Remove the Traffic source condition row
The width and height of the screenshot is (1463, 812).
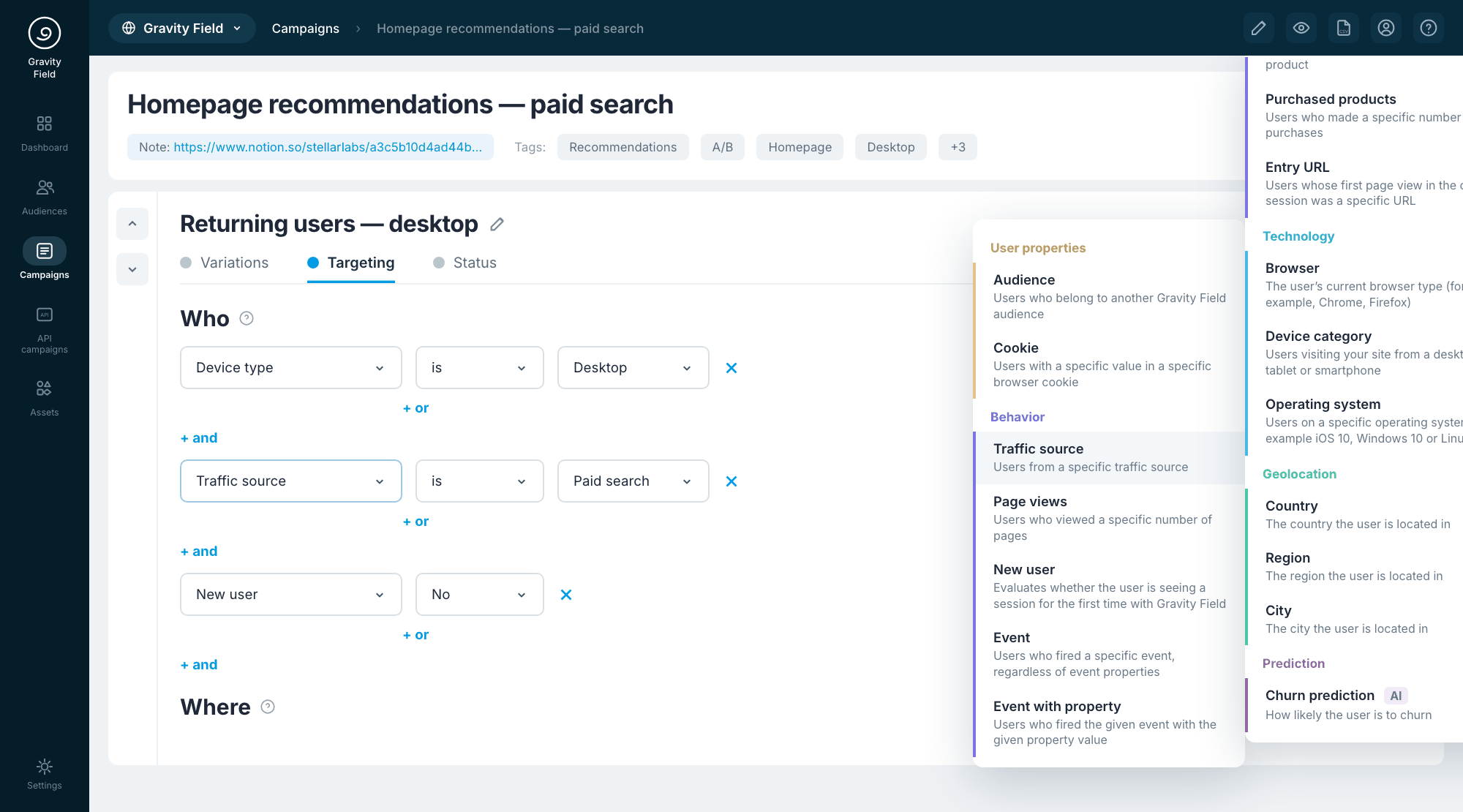click(x=731, y=481)
